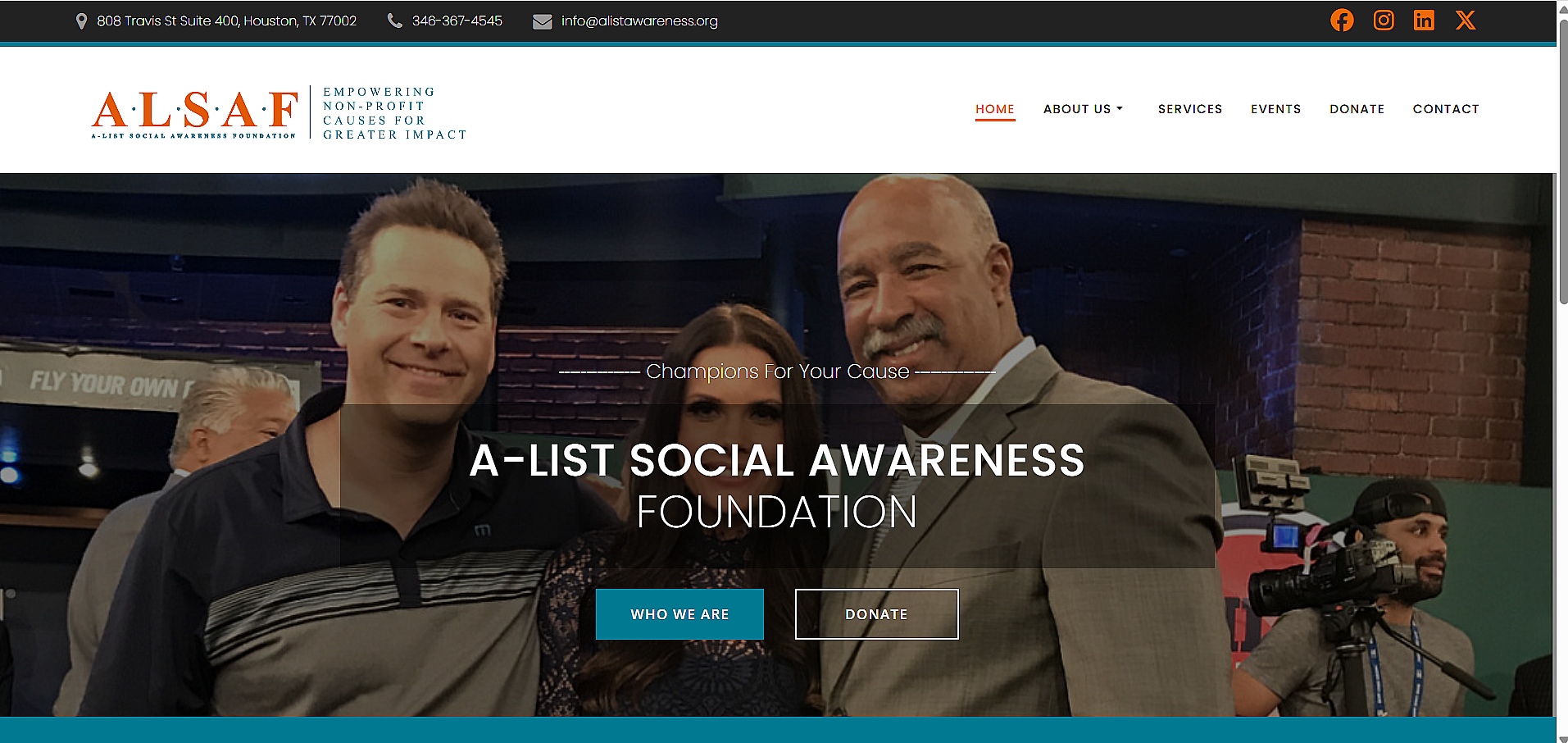Image resolution: width=1568 pixels, height=743 pixels.
Task: Click the Houston street address text
Action: (x=227, y=21)
